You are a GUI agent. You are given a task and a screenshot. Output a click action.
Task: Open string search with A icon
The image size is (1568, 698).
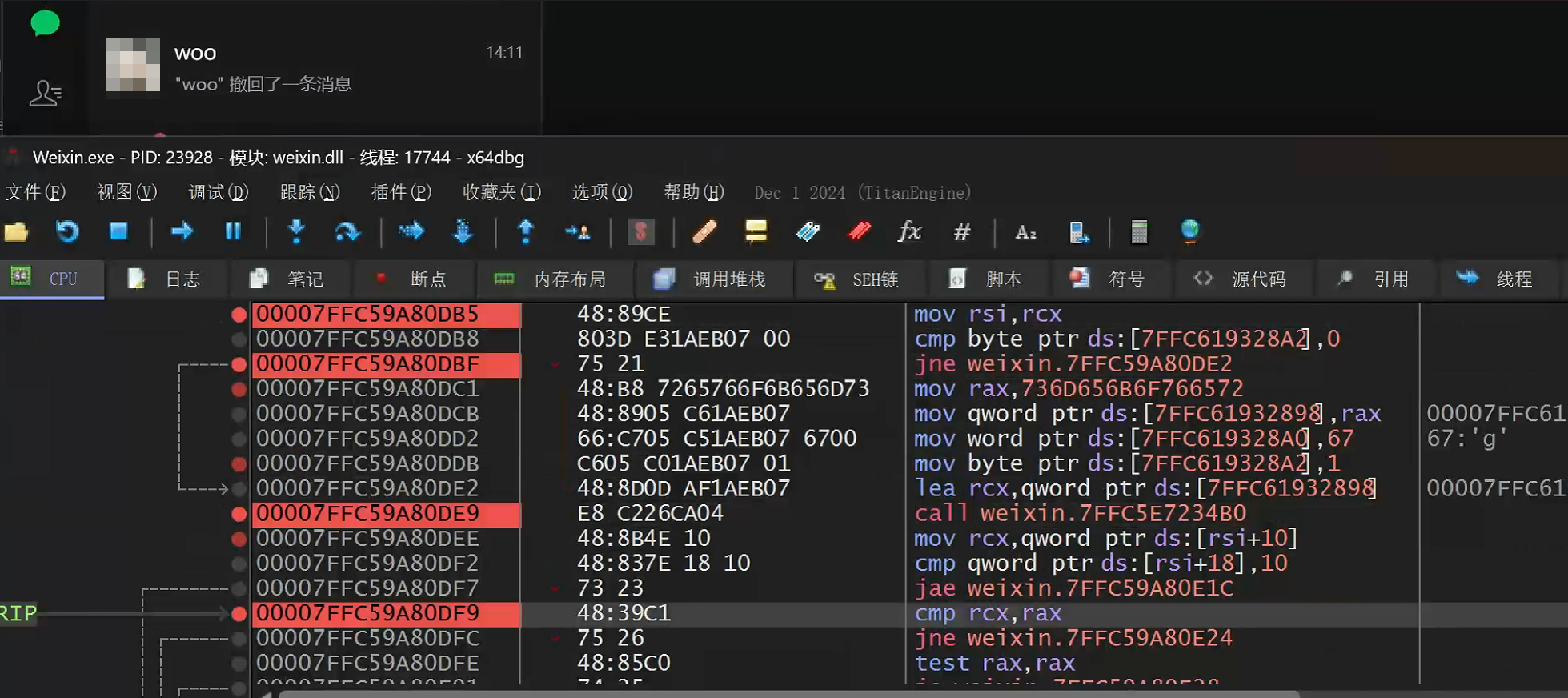(1025, 232)
